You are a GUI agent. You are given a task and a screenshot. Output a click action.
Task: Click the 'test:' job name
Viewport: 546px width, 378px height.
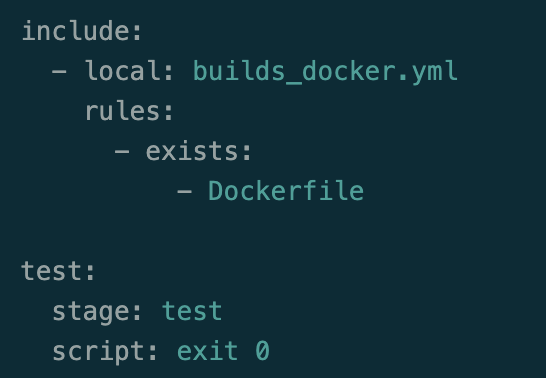58,271
